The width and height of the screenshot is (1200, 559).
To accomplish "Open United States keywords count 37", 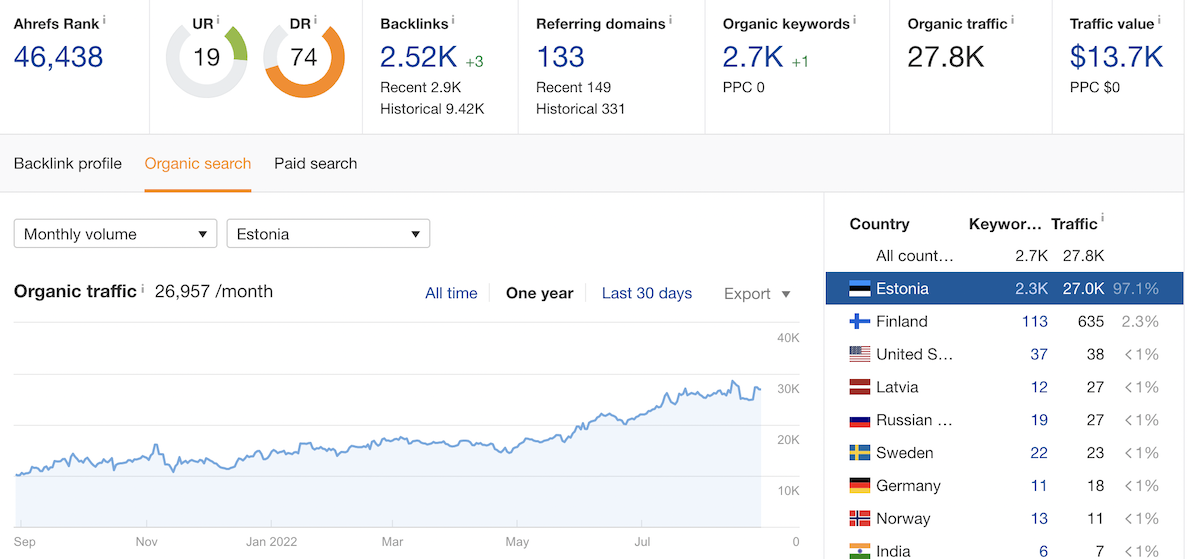I will [x=1039, y=354].
